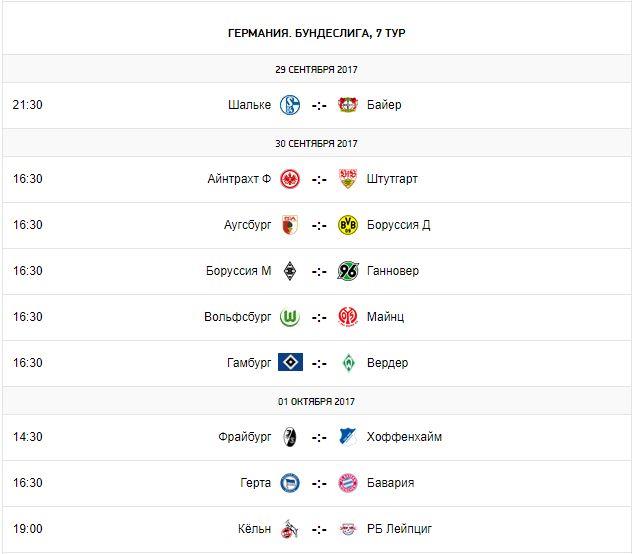Click the Köln club logo

click(290, 529)
